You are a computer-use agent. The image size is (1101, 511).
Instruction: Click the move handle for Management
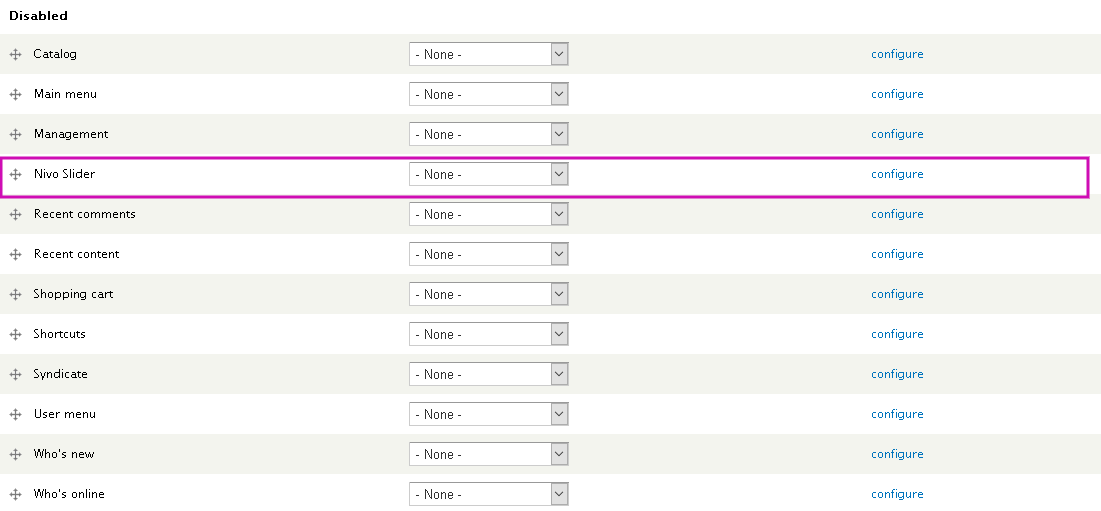(x=15, y=135)
